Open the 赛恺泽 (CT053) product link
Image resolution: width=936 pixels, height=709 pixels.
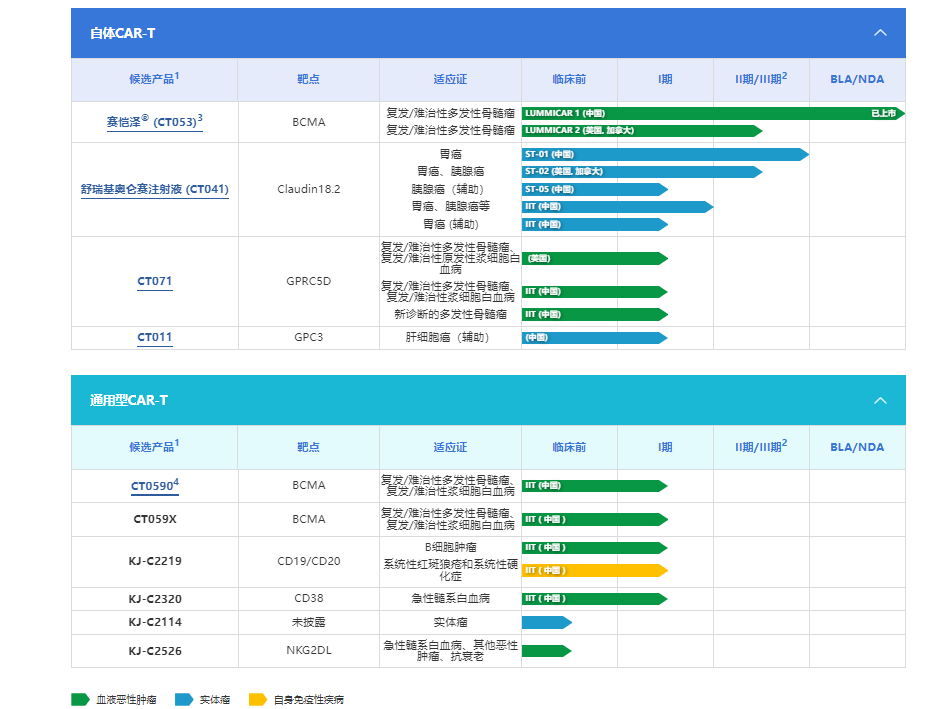pyautogui.click(x=154, y=122)
